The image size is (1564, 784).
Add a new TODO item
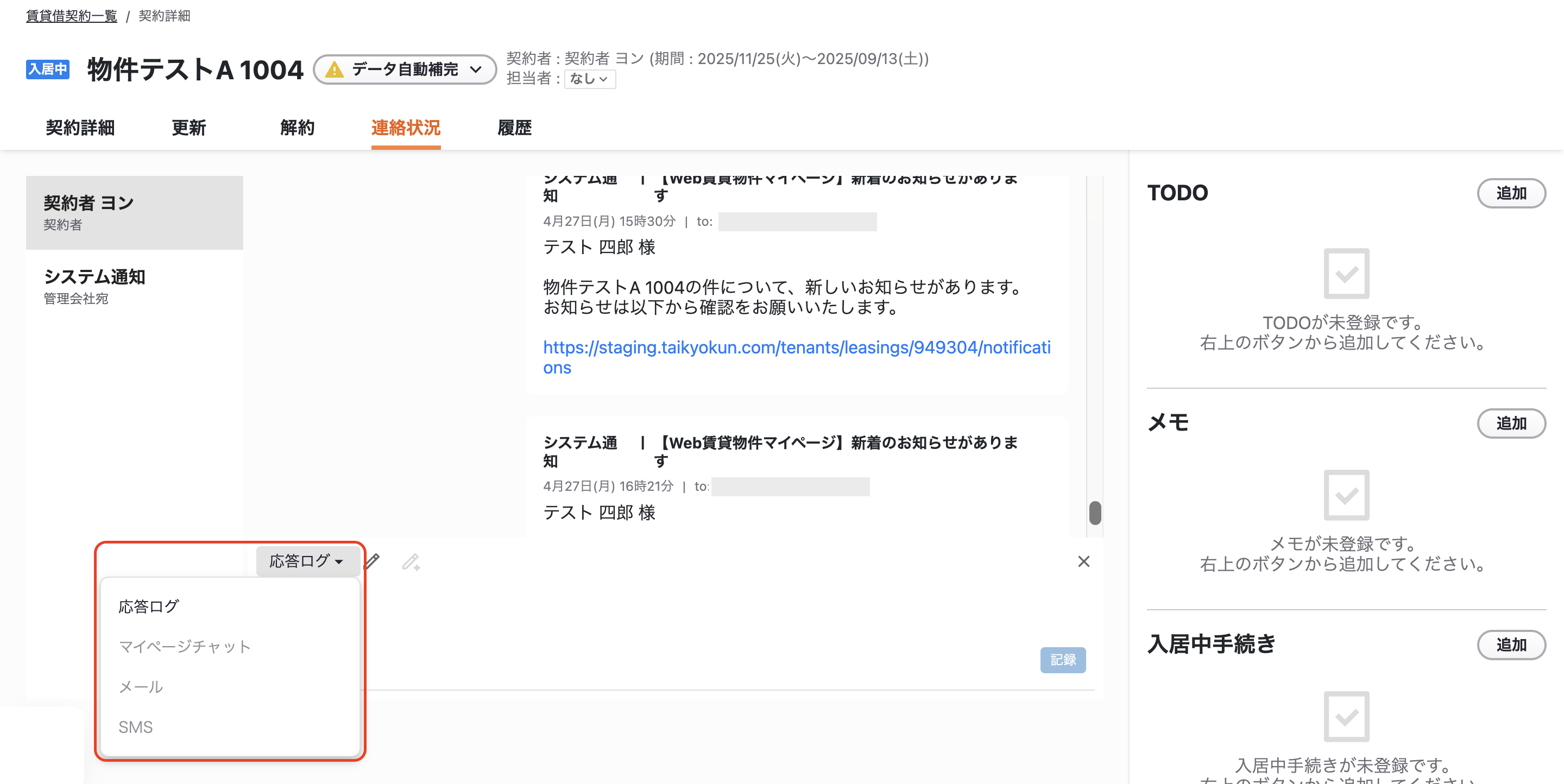[1511, 193]
